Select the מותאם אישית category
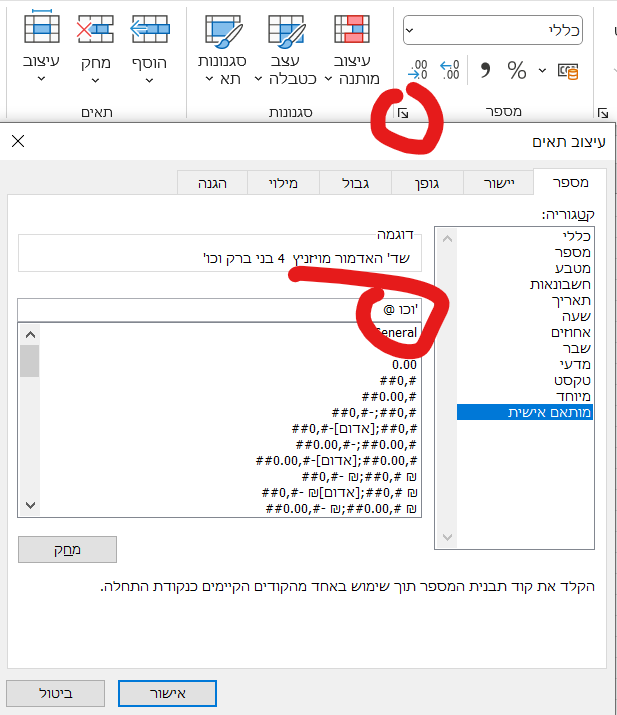The height and width of the screenshot is (715, 617). tap(525, 412)
